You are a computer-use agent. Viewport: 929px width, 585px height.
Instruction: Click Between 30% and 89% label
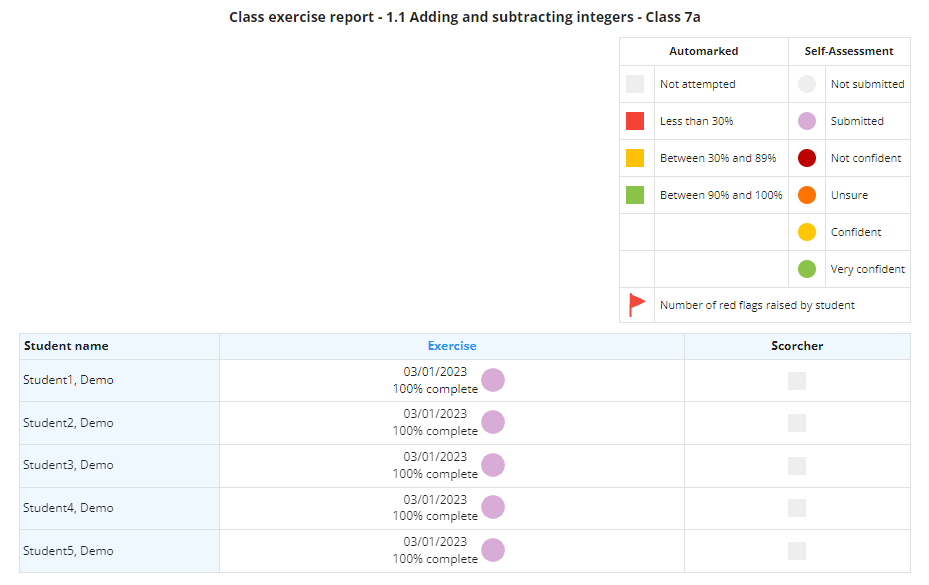point(718,158)
